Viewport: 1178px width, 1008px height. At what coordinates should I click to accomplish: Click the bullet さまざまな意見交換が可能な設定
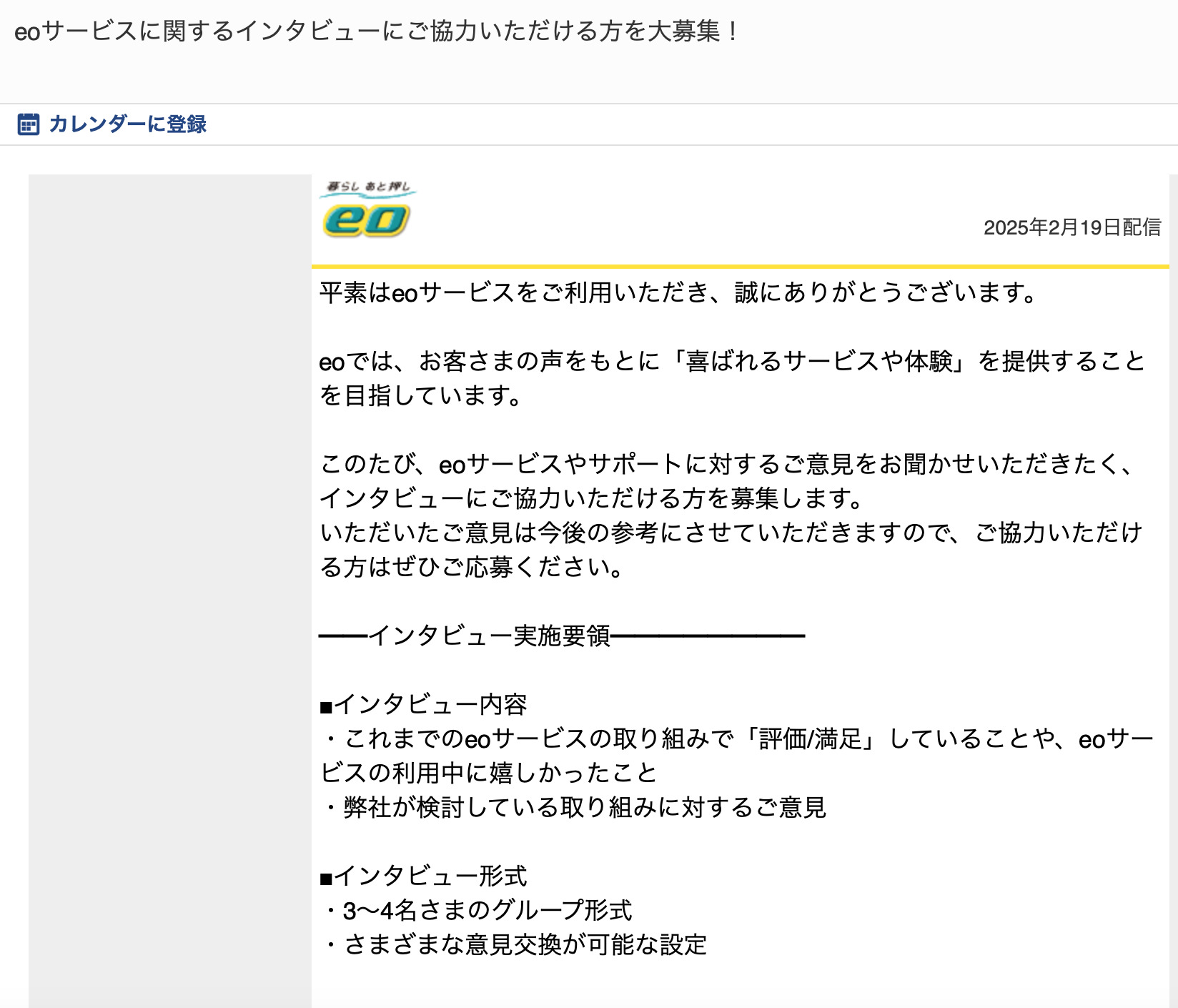516,944
